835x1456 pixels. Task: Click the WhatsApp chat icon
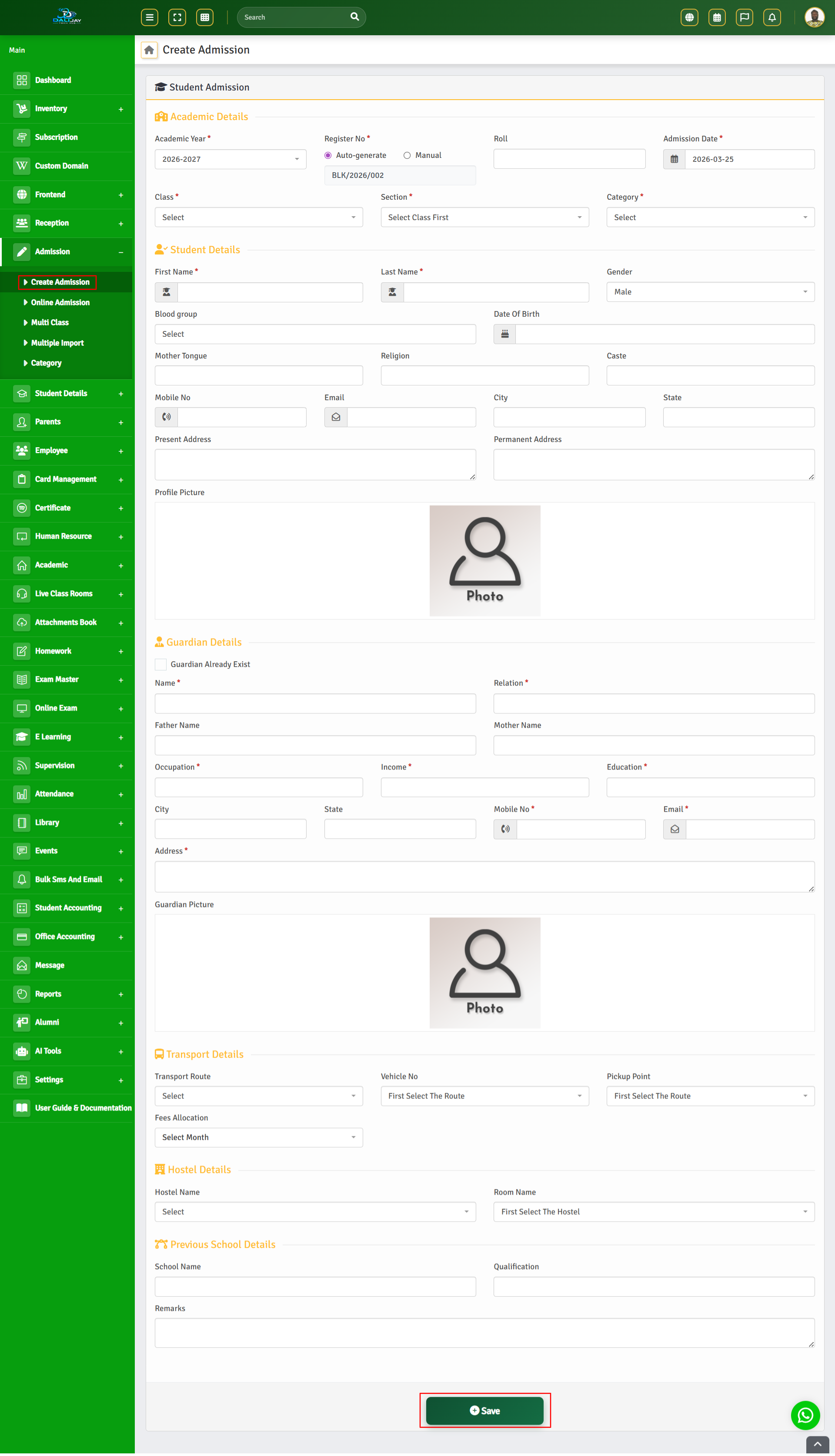click(805, 1415)
